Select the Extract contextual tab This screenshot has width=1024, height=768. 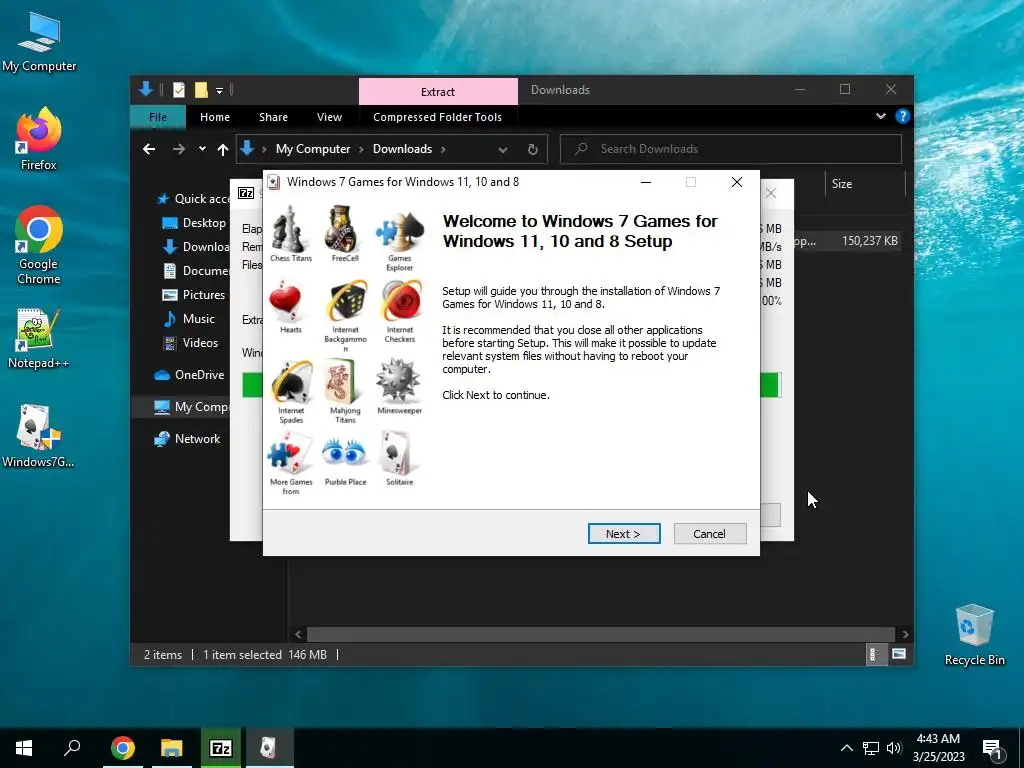tap(438, 91)
